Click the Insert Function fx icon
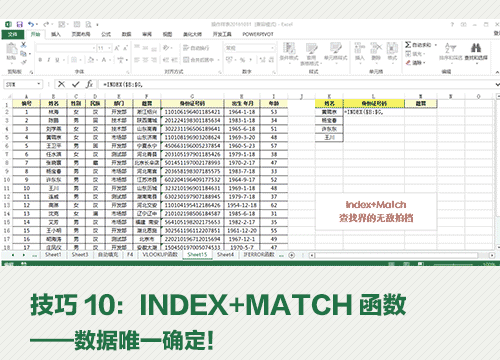500x360 pixels. click(x=89, y=84)
